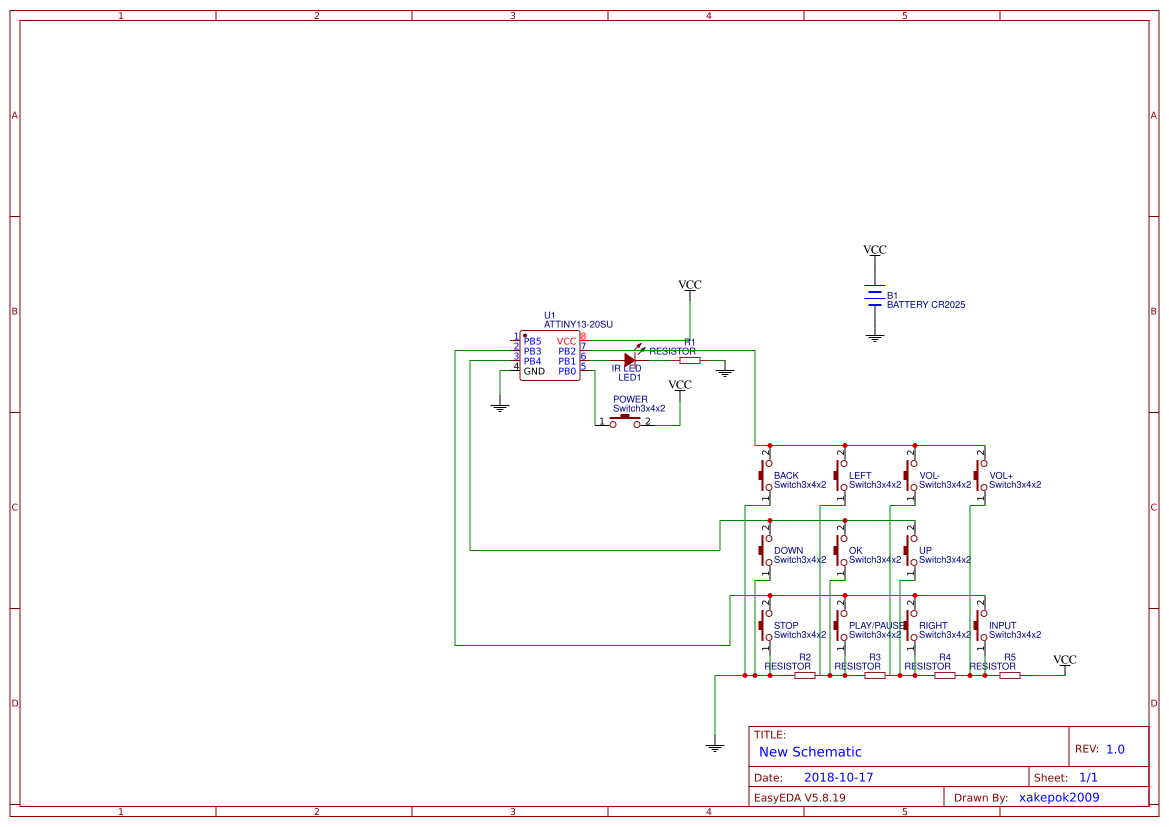Click the POWER push button switch
The image size is (1169, 827).
tap(626, 421)
